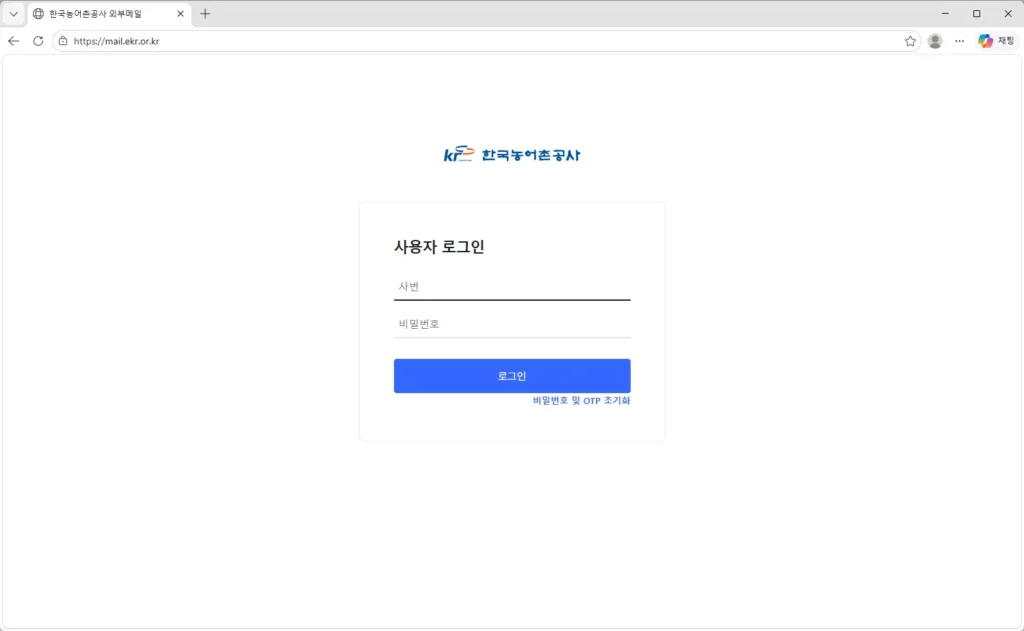This screenshot has height=631, width=1024.
Task: Close the 한국농어촌공사 외부메일 tab
Action: (x=180, y=14)
